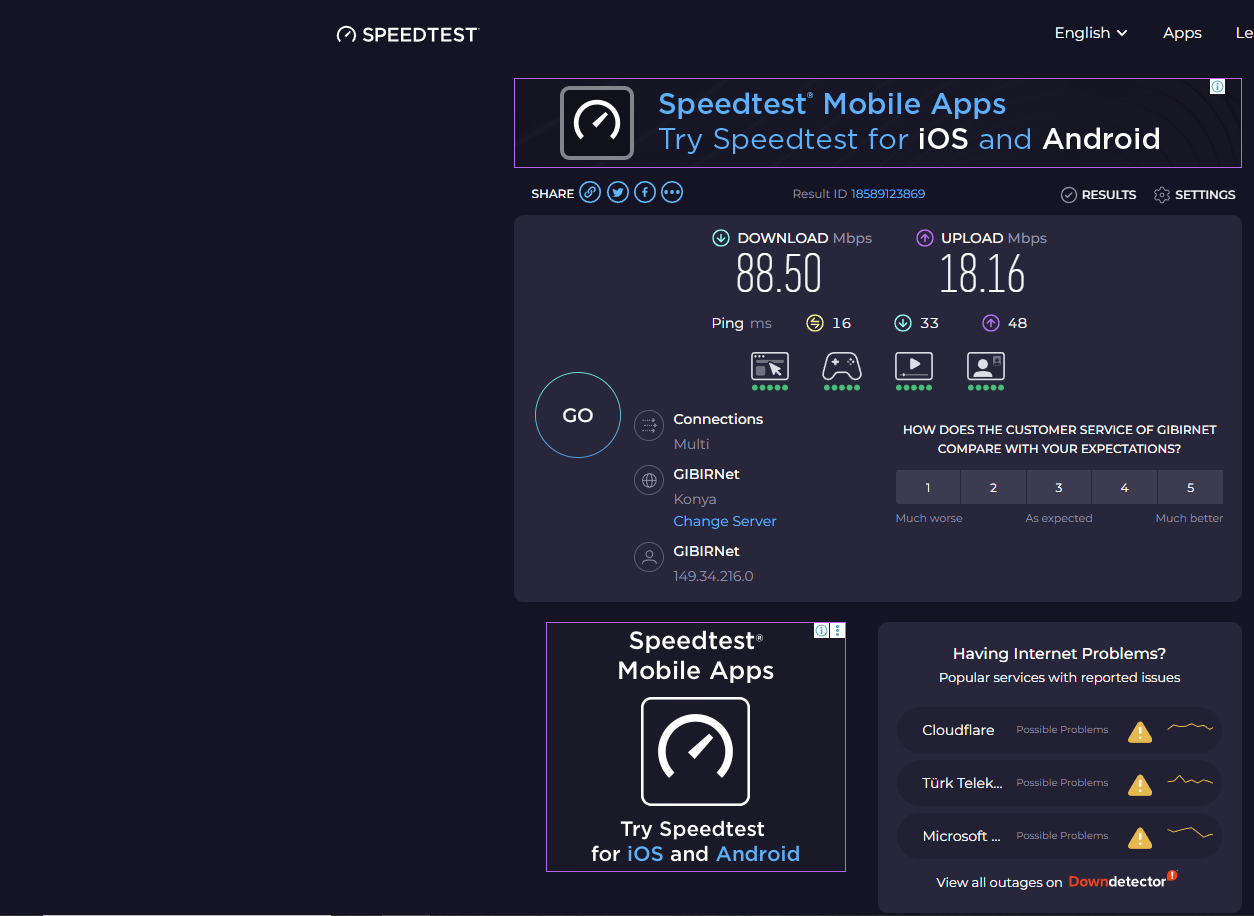Open the SETTINGS page
The image size is (1254, 916).
(1194, 195)
